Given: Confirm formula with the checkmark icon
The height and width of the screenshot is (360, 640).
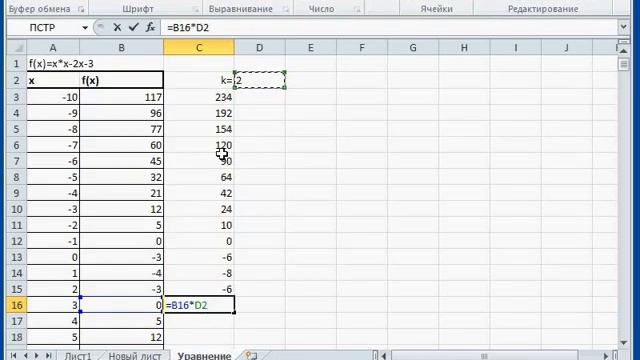Looking at the screenshot, I should [x=133, y=27].
